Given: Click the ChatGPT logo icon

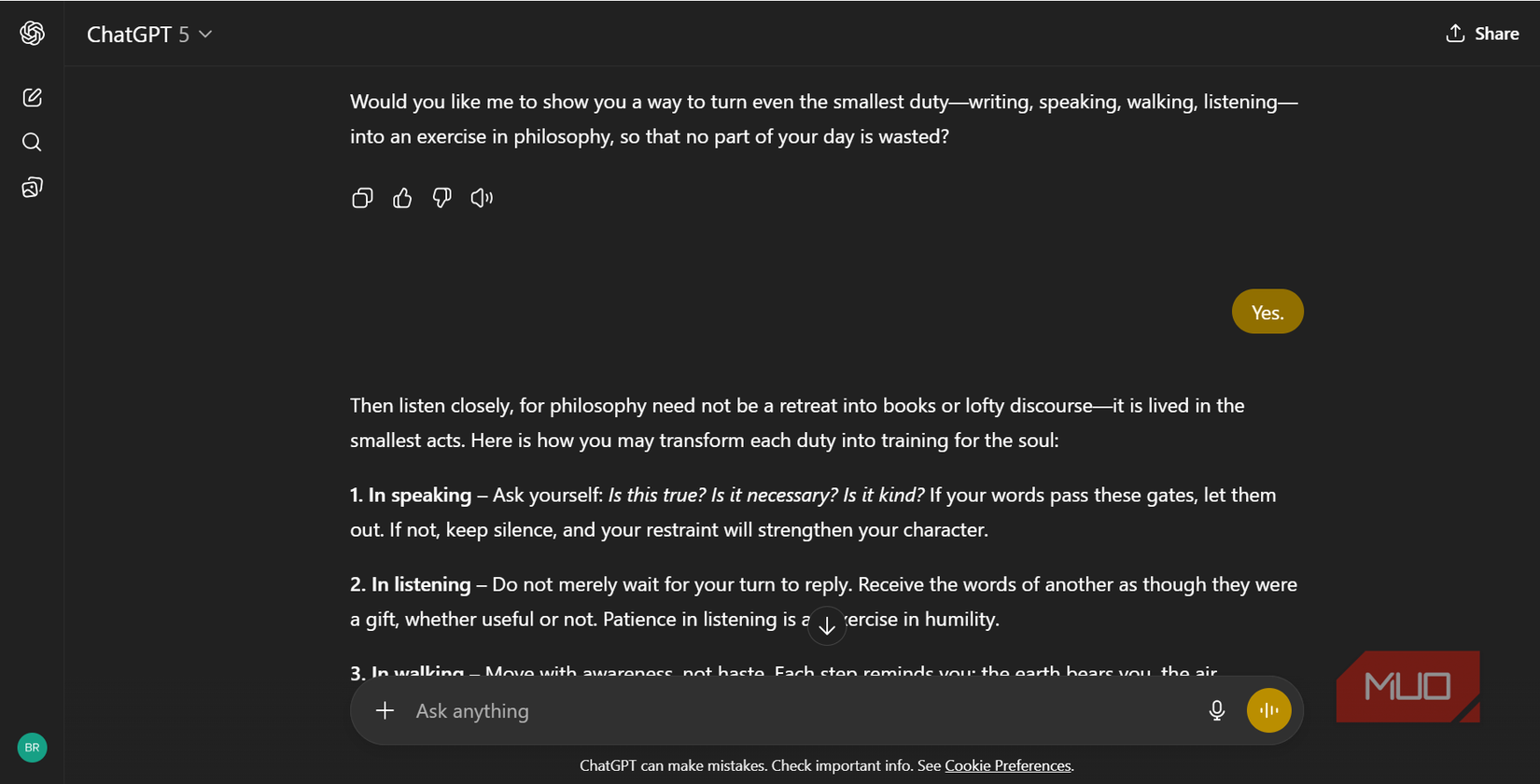Looking at the screenshot, I should 32,34.
